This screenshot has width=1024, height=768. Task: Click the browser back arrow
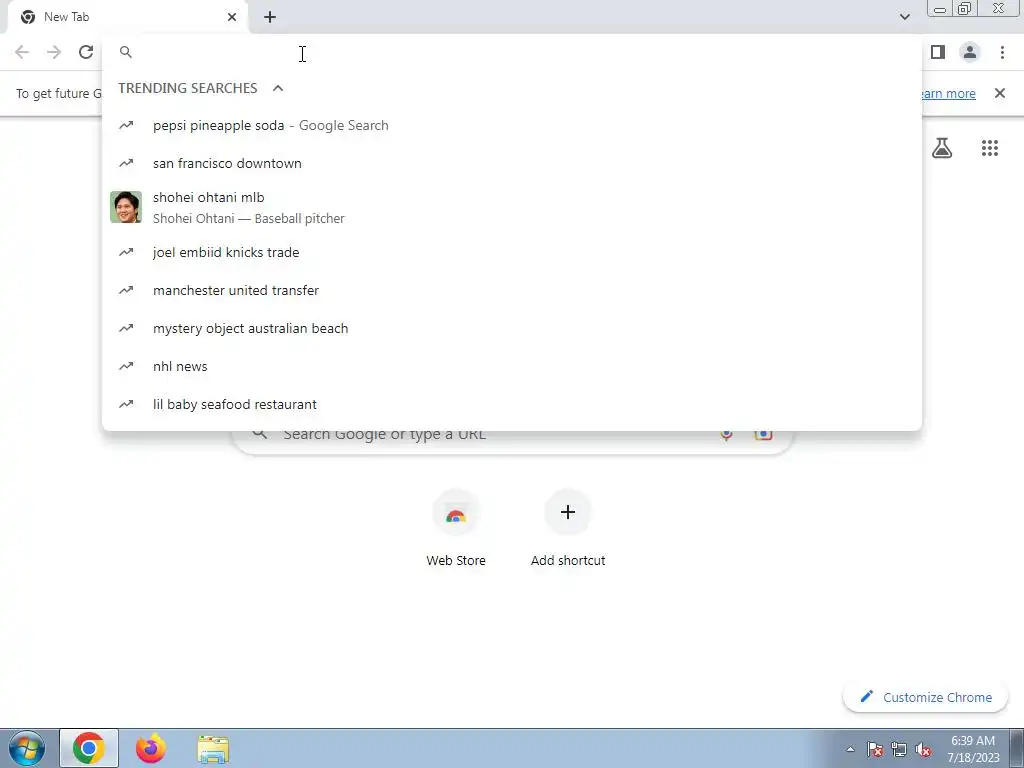pos(22,52)
